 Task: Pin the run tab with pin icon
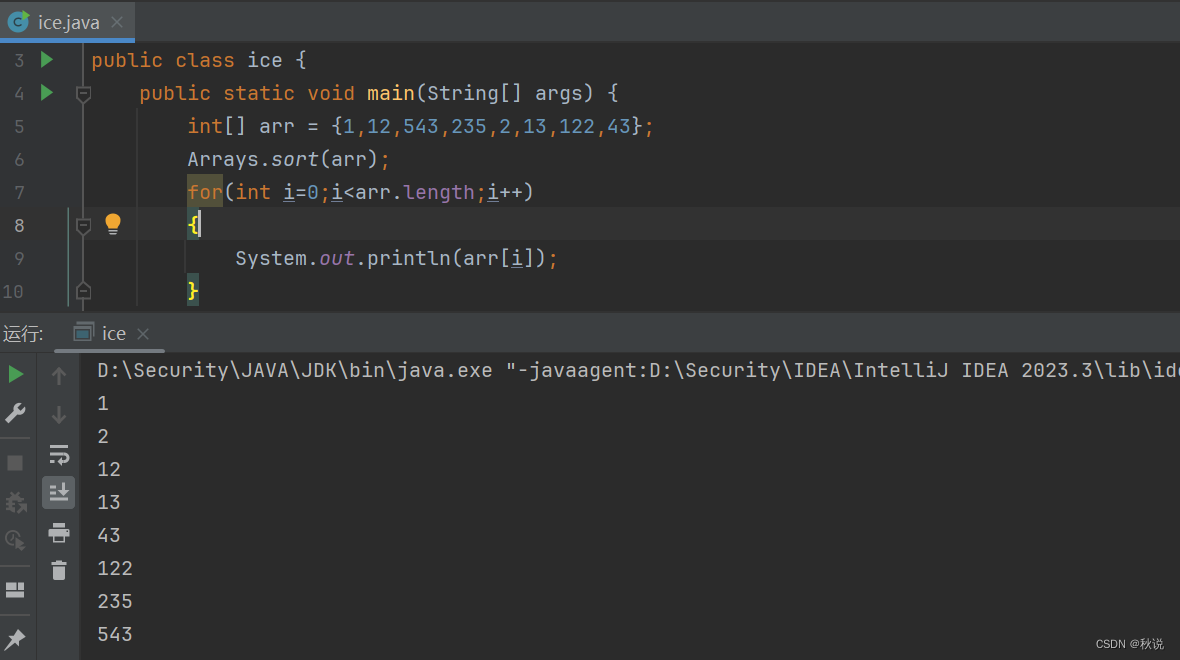pyautogui.click(x=15, y=639)
